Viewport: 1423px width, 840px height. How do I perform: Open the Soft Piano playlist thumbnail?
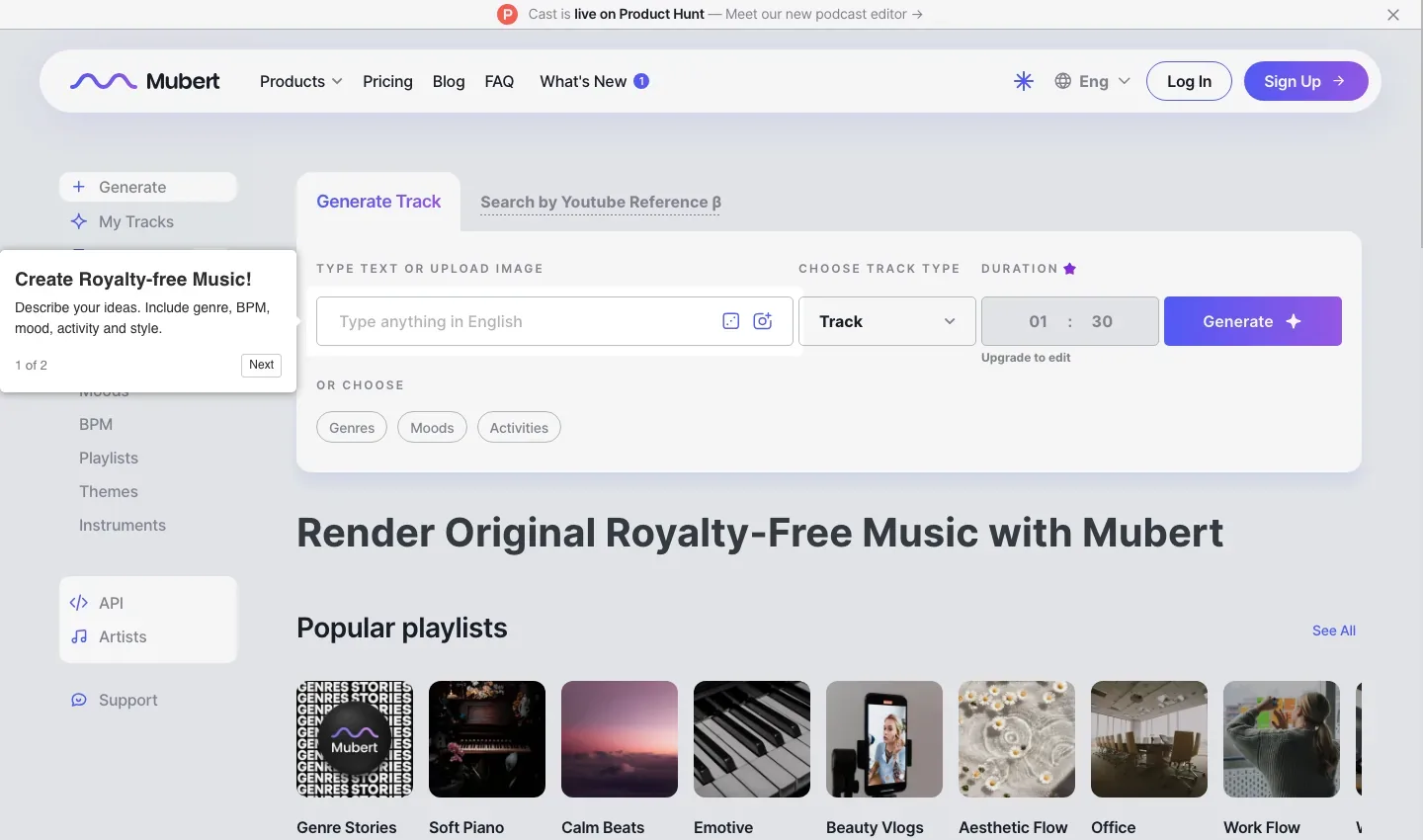coord(487,739)
